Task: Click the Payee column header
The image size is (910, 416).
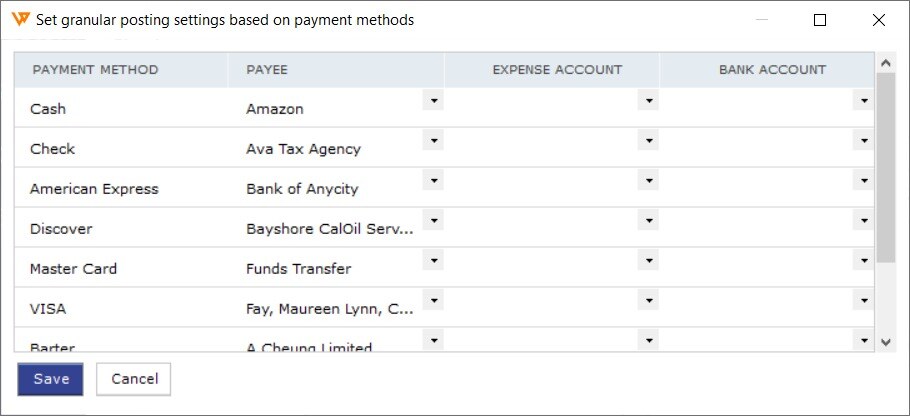Action: click(336, 70)
